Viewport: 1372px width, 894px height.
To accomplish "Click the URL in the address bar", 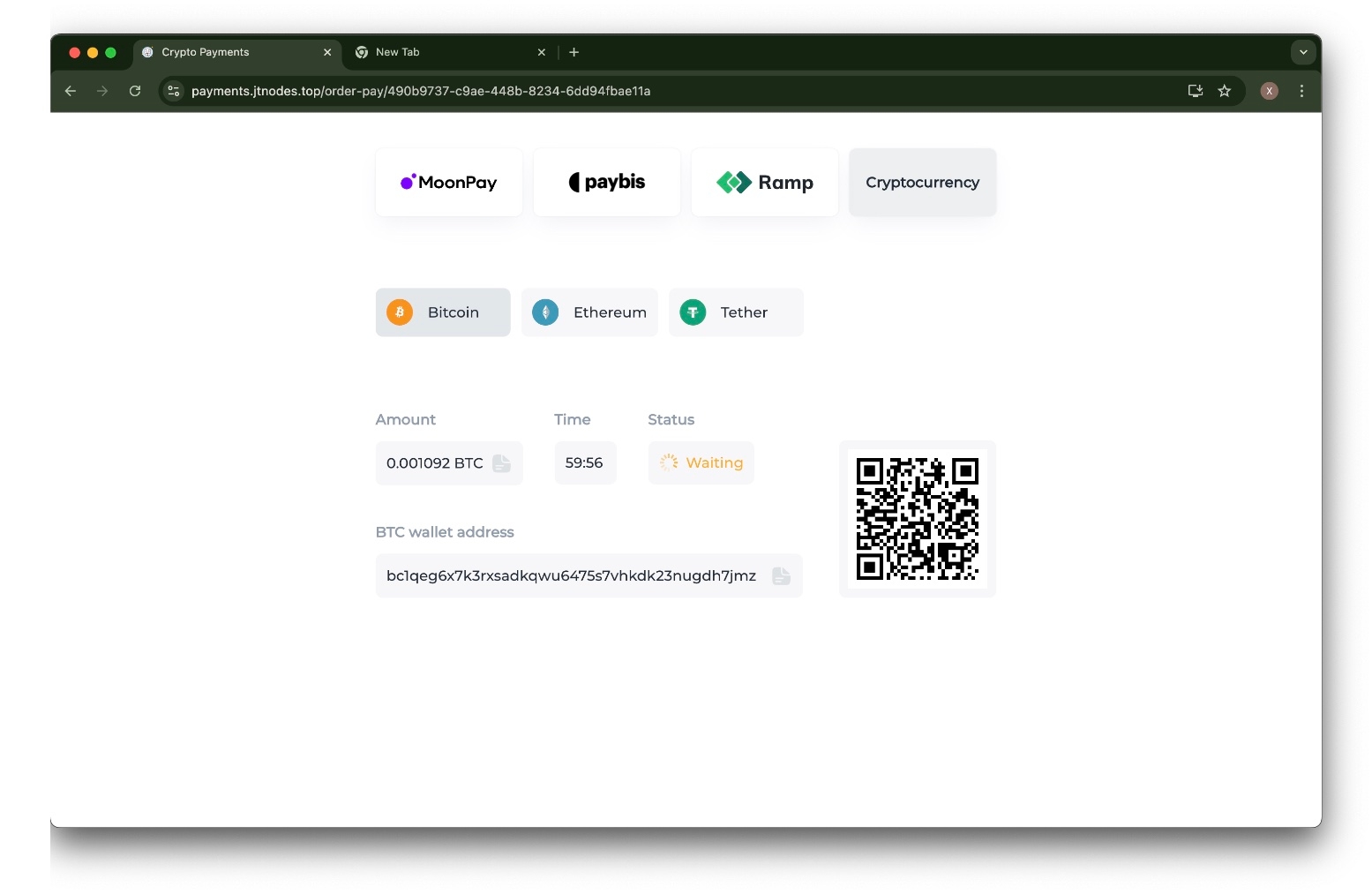I will tap(421, 91).
